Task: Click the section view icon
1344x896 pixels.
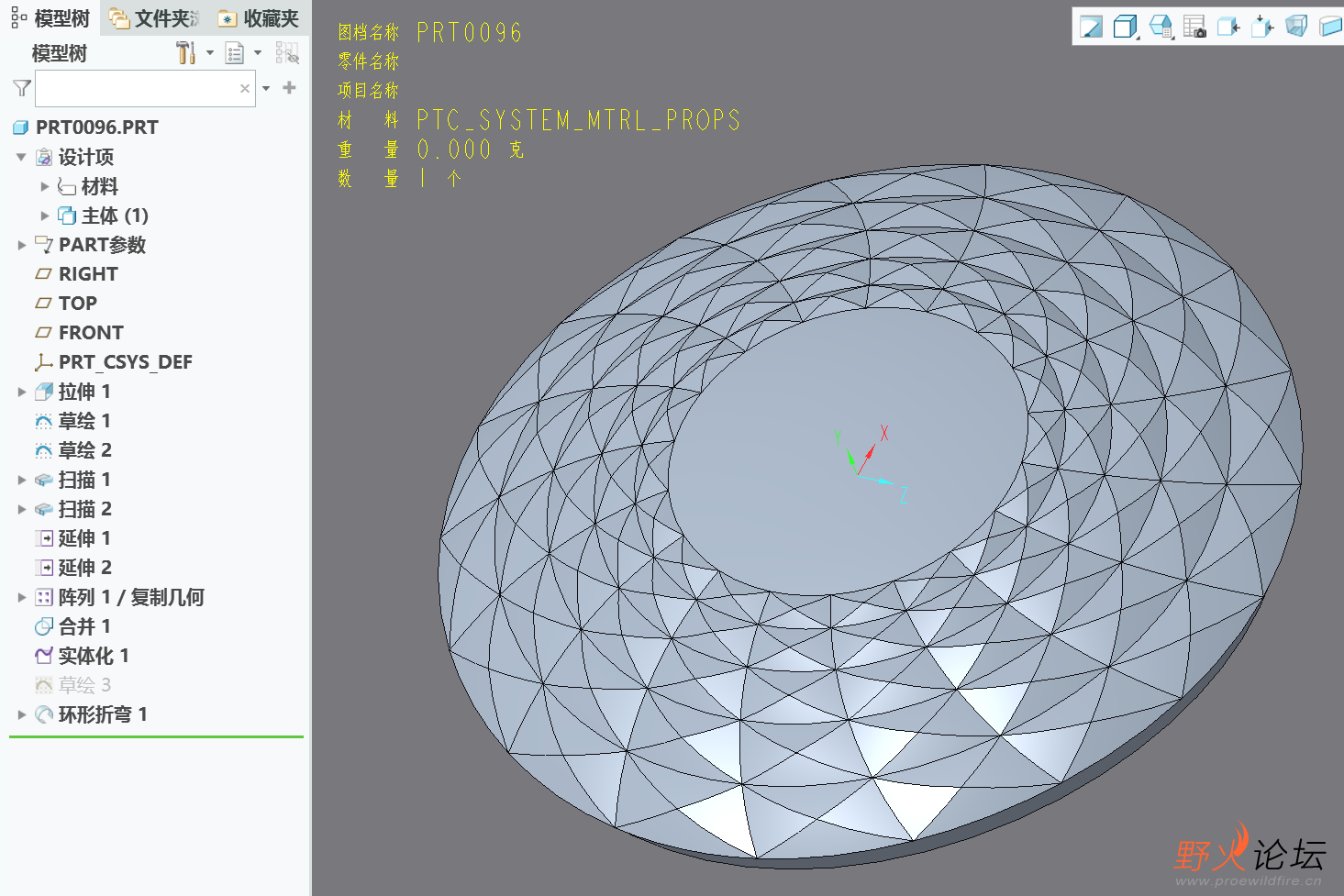Action: (1330, 27)
